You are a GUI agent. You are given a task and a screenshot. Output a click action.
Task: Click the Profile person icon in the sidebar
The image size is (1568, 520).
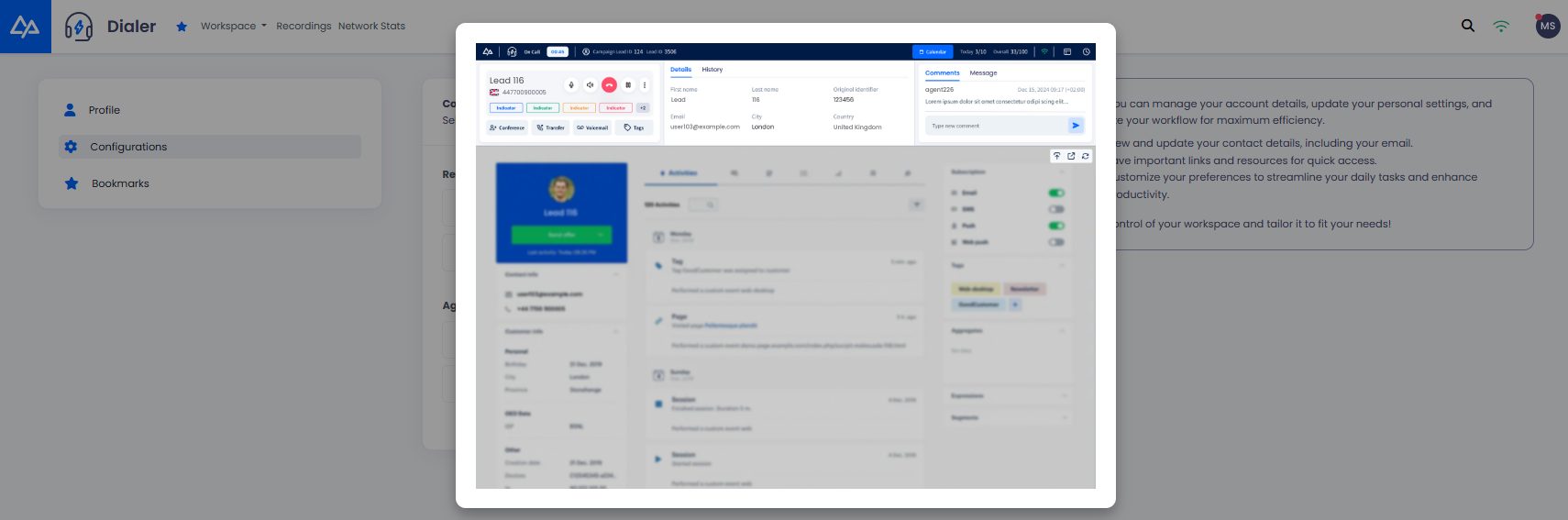pyautogui.click(x=70, y=110)
